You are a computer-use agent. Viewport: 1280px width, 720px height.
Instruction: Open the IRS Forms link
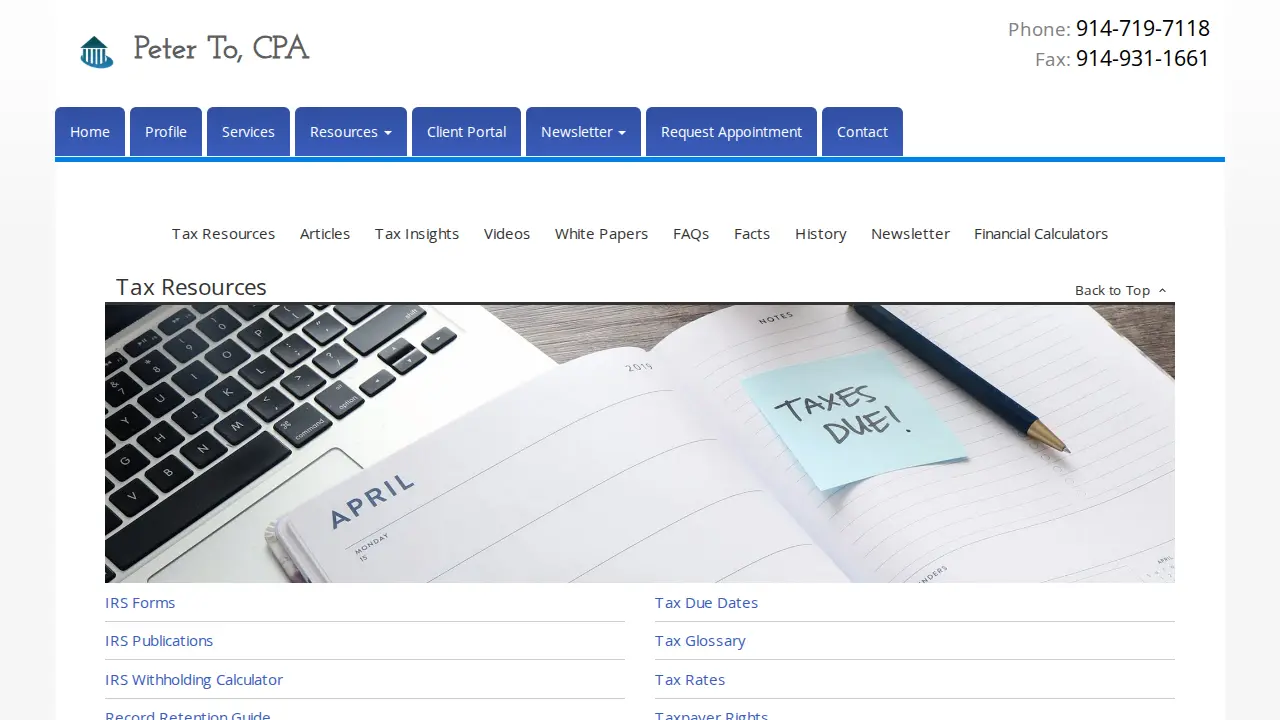click(140, 603)
